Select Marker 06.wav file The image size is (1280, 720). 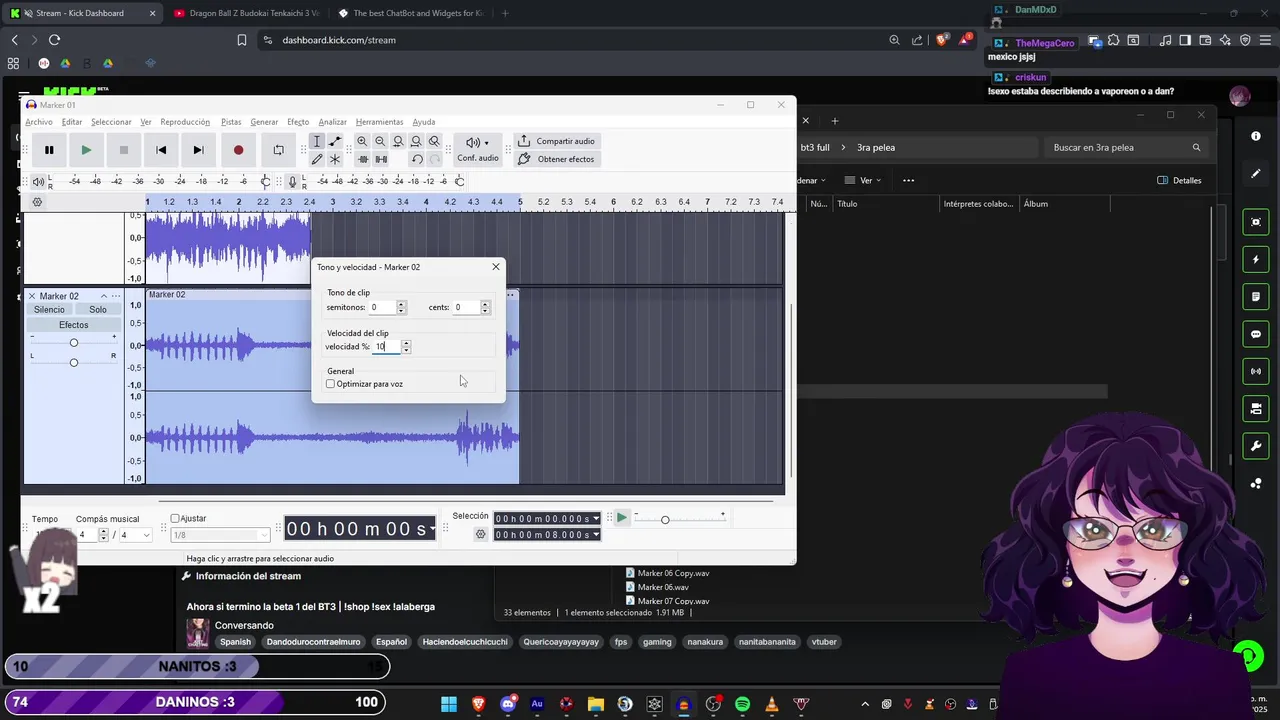pyautogui.click(x=663, y=587)
